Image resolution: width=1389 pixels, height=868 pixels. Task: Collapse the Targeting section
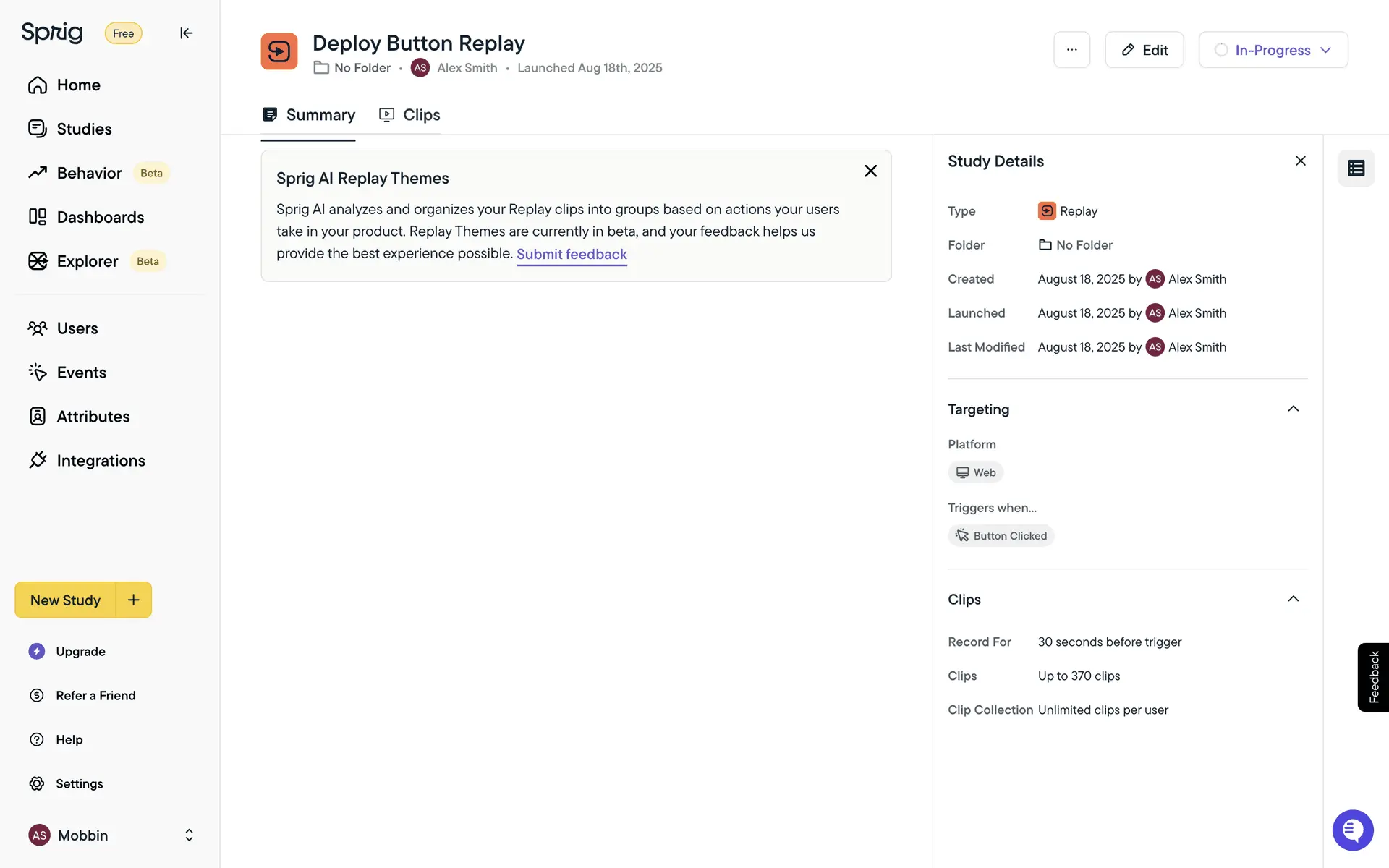pos(1293,409)
